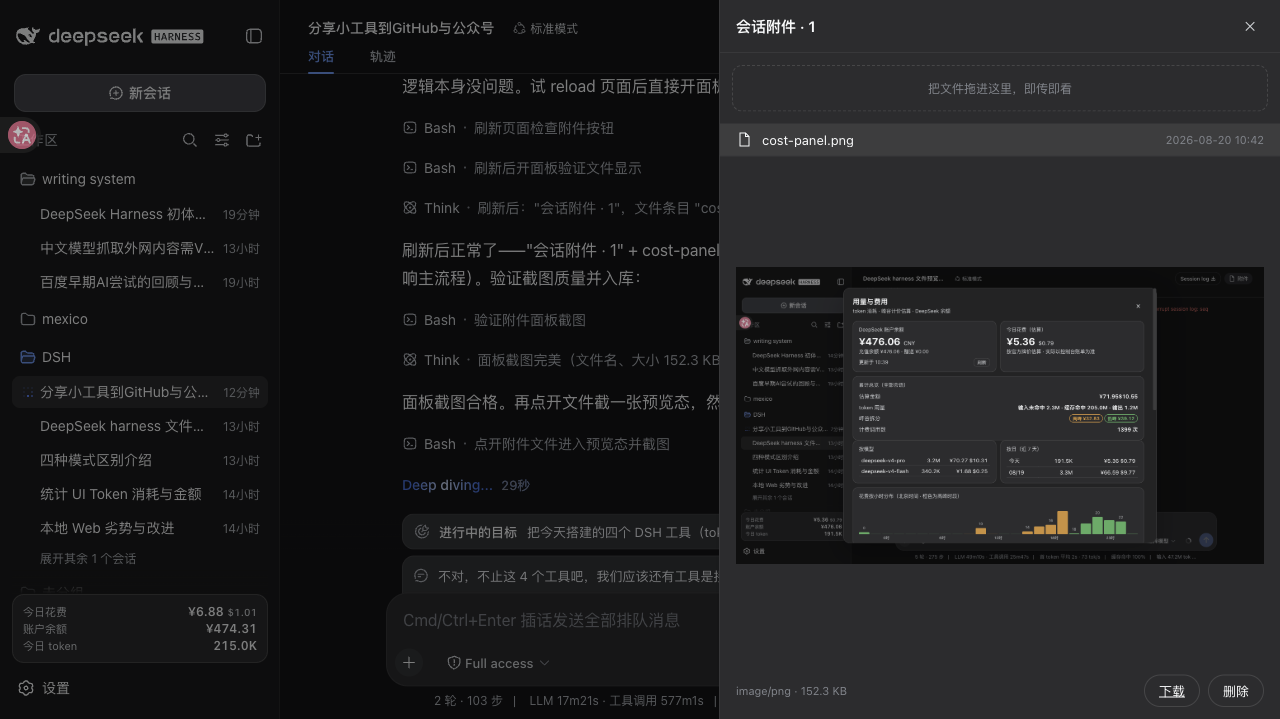Click the image/png · 152.3 KB label
The height and width of the screenshot is (719, 1280).
click(x=791, y=691)
